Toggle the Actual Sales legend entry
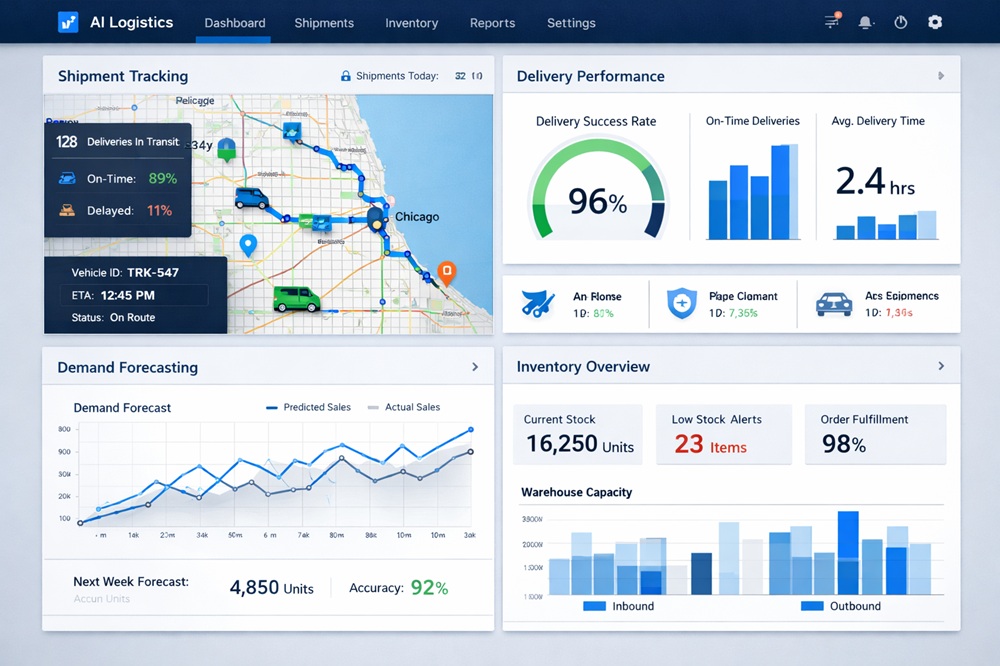The height and width of the screenshot is (666, 1000). [413, 407]
